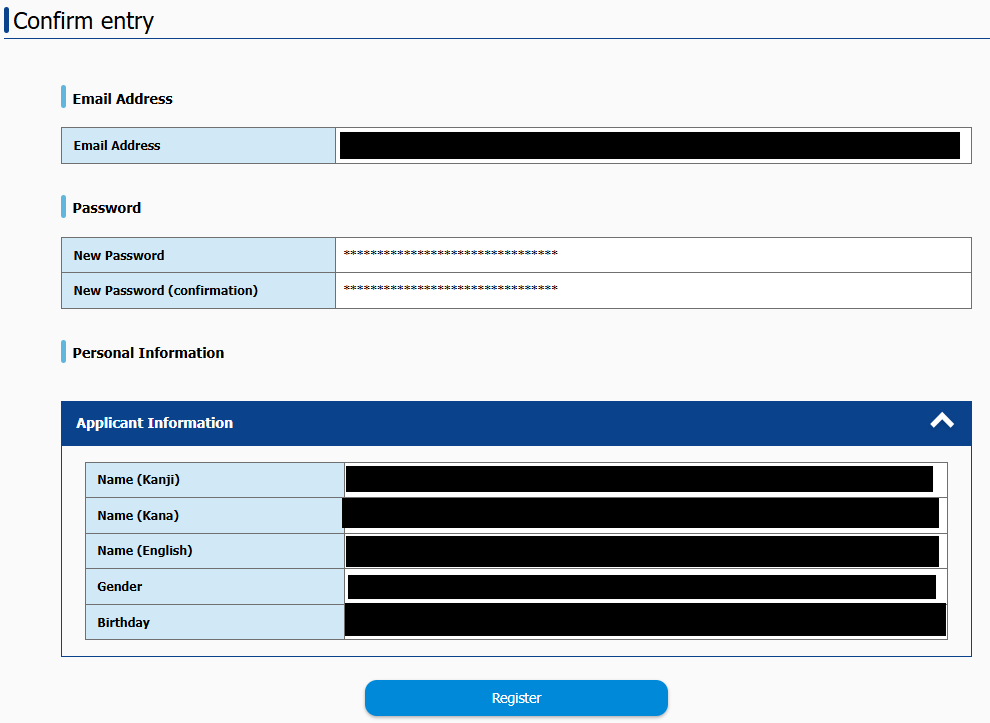Click the Birthday value field

[644, 620]
